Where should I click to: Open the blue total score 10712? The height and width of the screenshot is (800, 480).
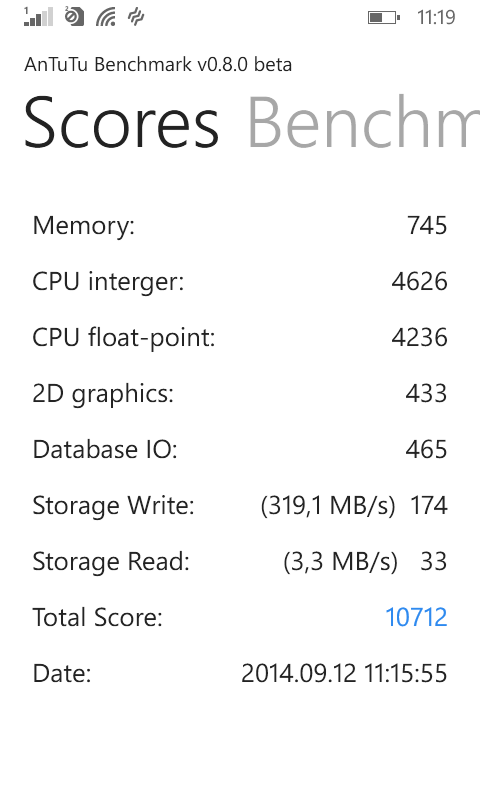click(416, 617)
